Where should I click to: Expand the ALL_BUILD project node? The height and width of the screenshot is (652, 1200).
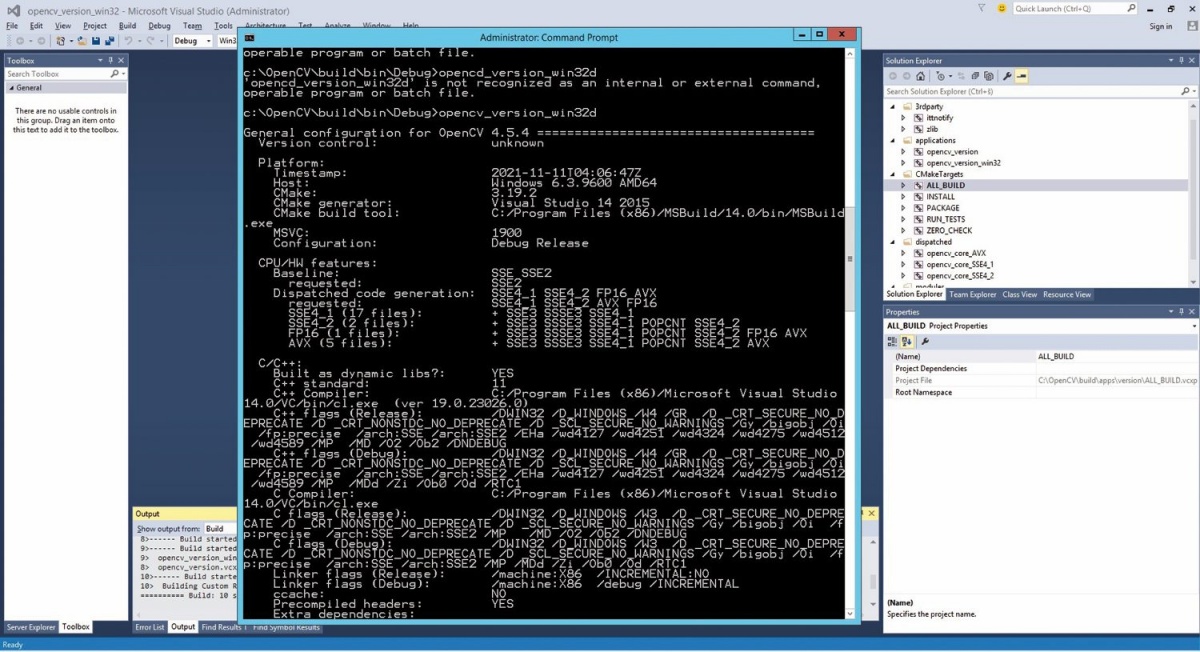[x=903, y=185]
